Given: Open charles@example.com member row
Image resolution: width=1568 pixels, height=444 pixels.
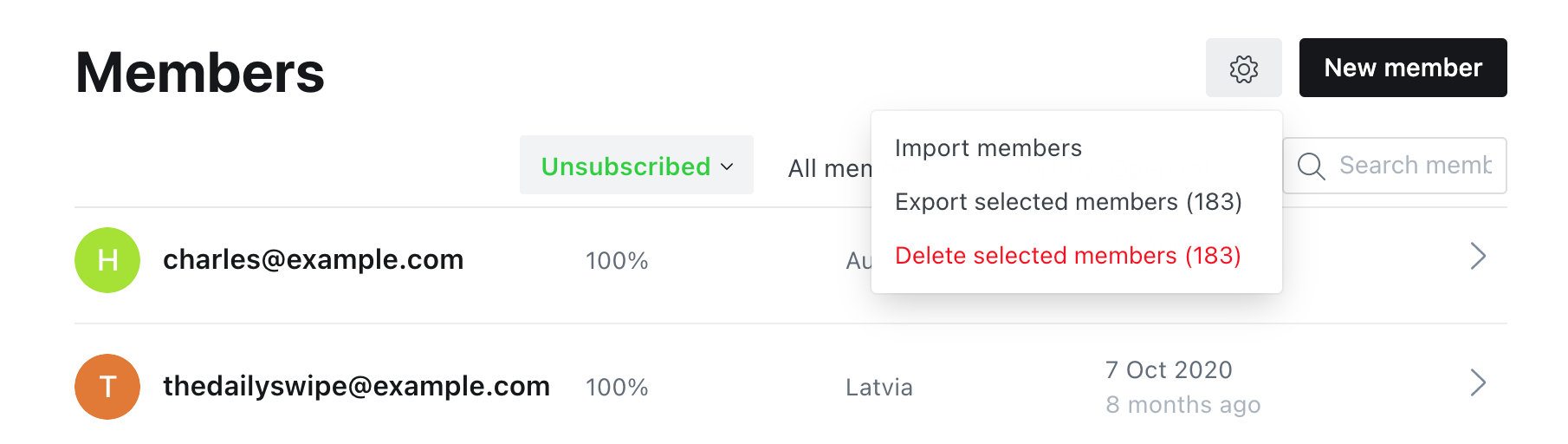Looking at the screenshot, I should click(x=791, y=260).
